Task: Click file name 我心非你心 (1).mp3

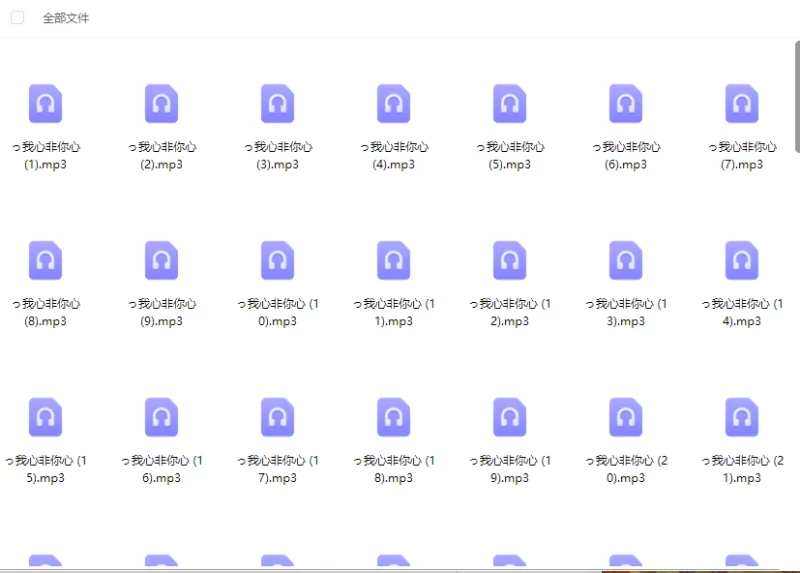Action: [x=45, y=156]
